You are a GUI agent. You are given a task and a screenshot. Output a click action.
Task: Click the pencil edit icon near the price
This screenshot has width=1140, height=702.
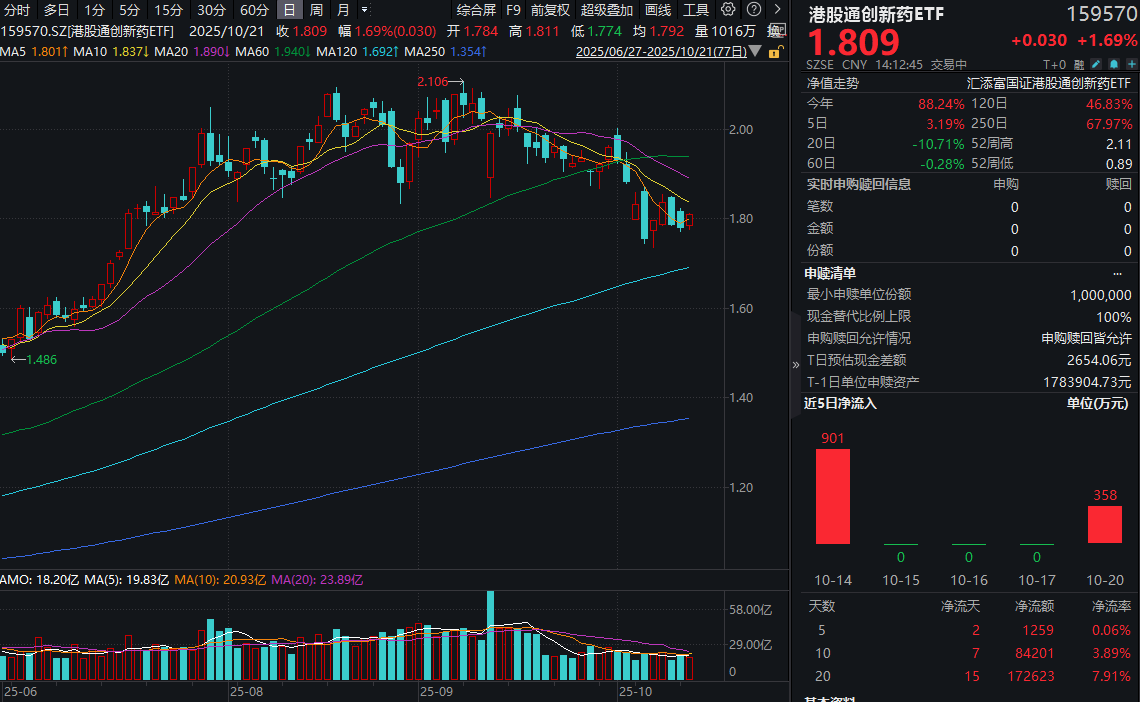1096,63
